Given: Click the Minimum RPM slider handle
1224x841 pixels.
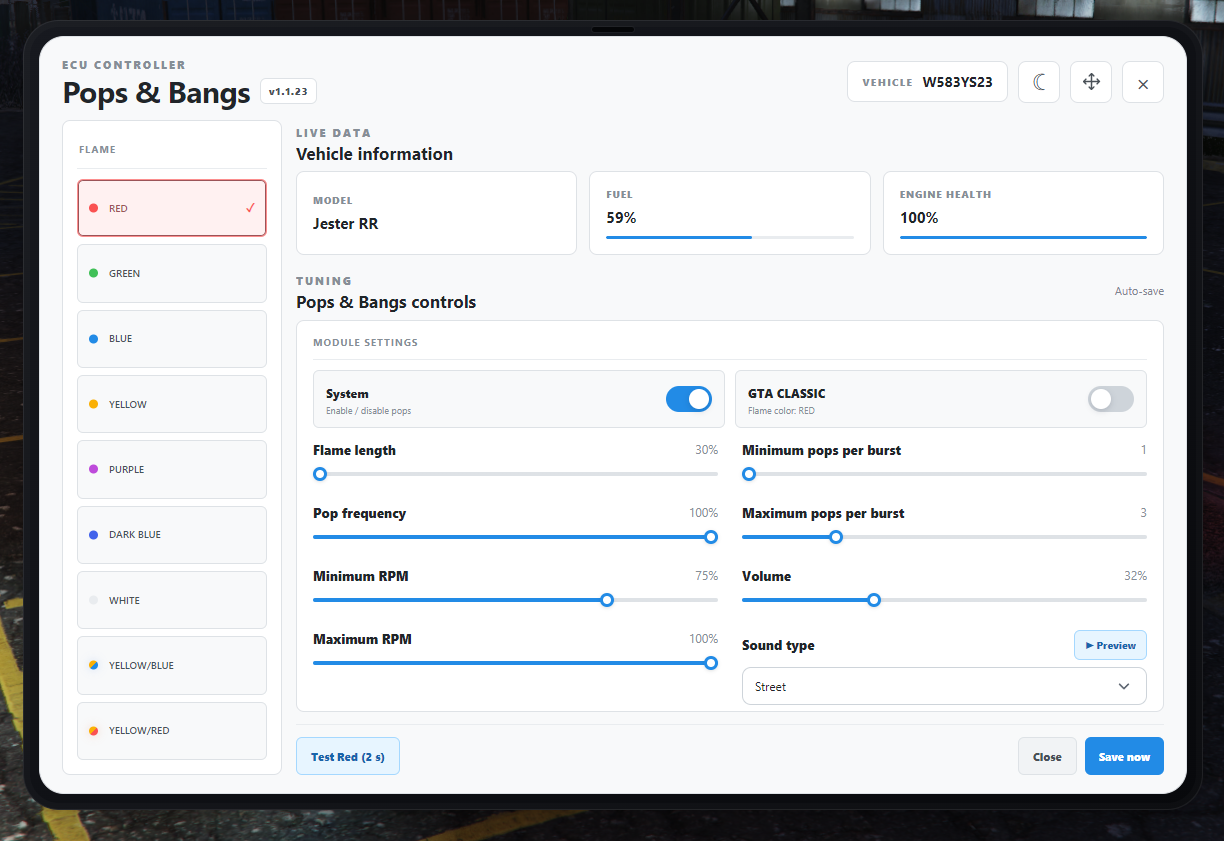Looking at the screenshot, I should click(x=607, y=600).
